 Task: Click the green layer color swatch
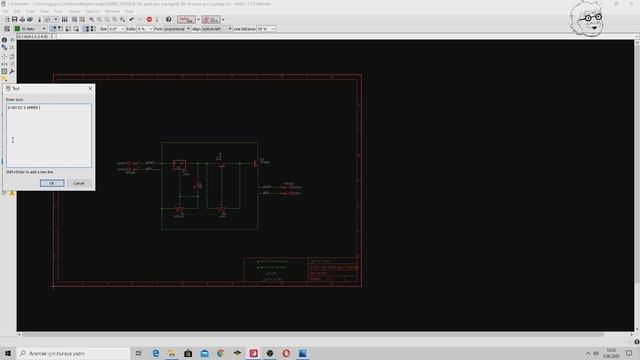17,29
